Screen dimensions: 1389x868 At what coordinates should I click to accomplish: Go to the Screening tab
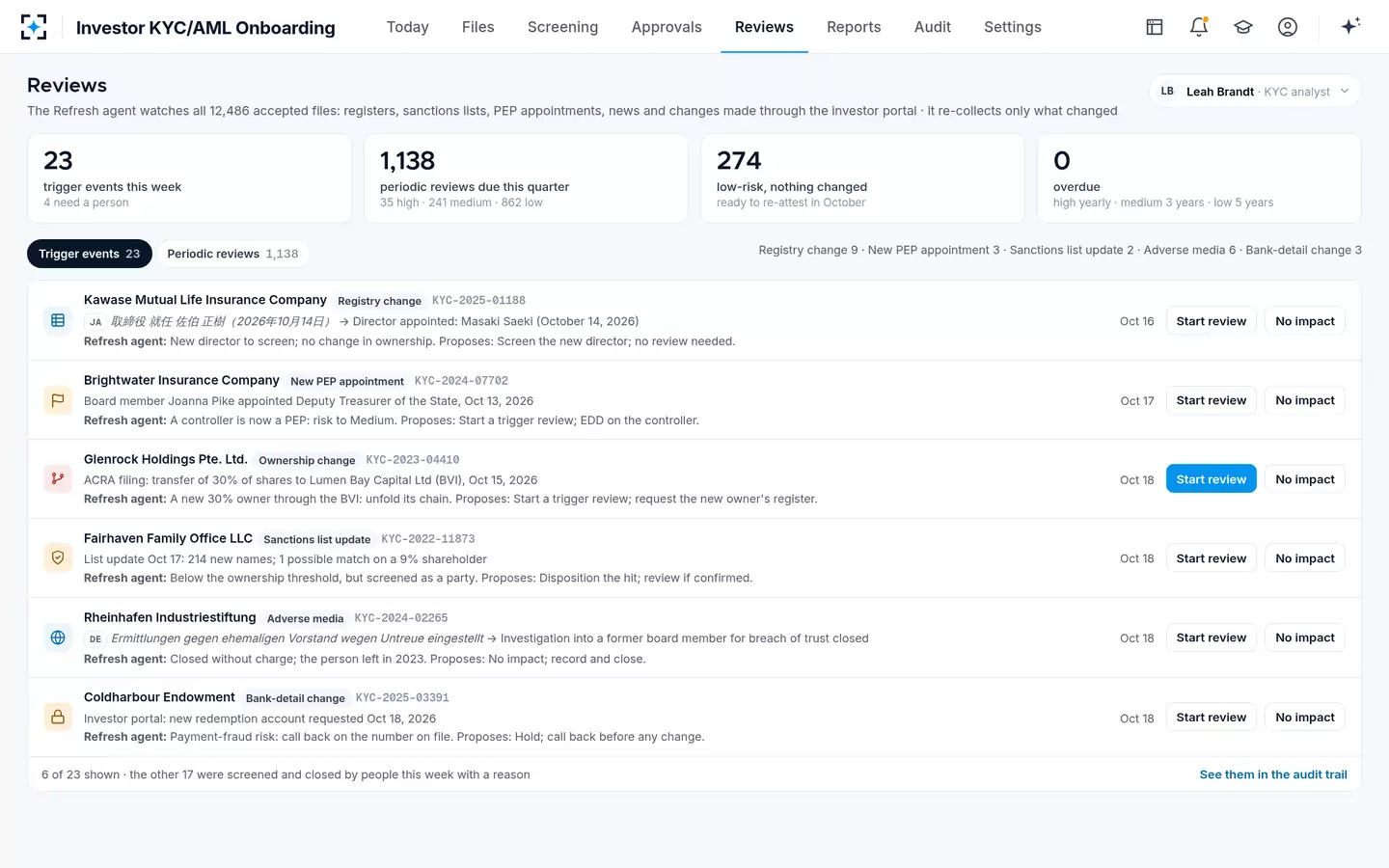pyautogui.click(x=562, y=27)
